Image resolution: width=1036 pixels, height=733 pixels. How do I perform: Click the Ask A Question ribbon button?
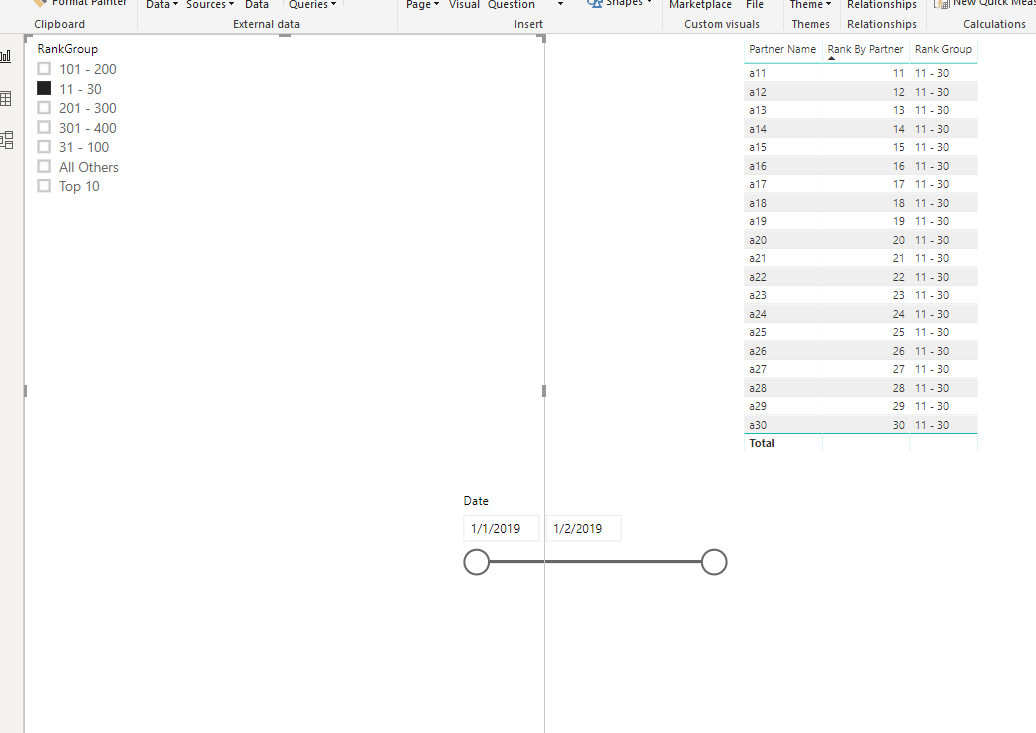511,5
